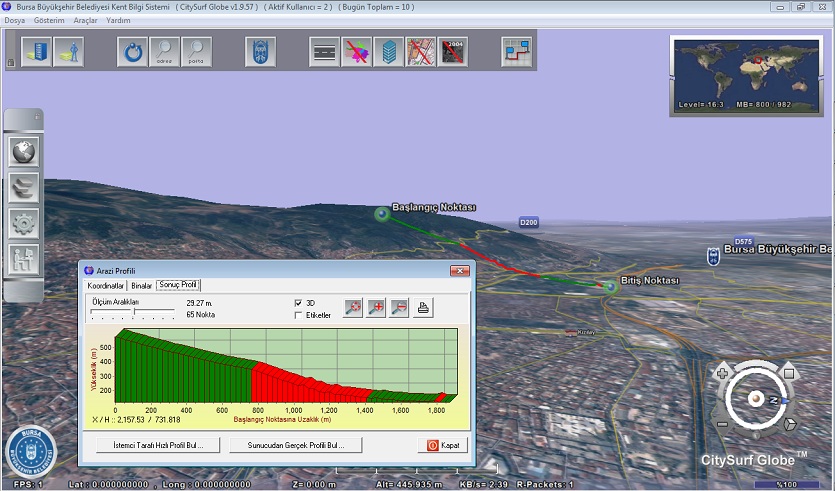The height and width of the screenshot is (491, 835).
Task: Open the Araçlar menu
Action: coord(85,20)
